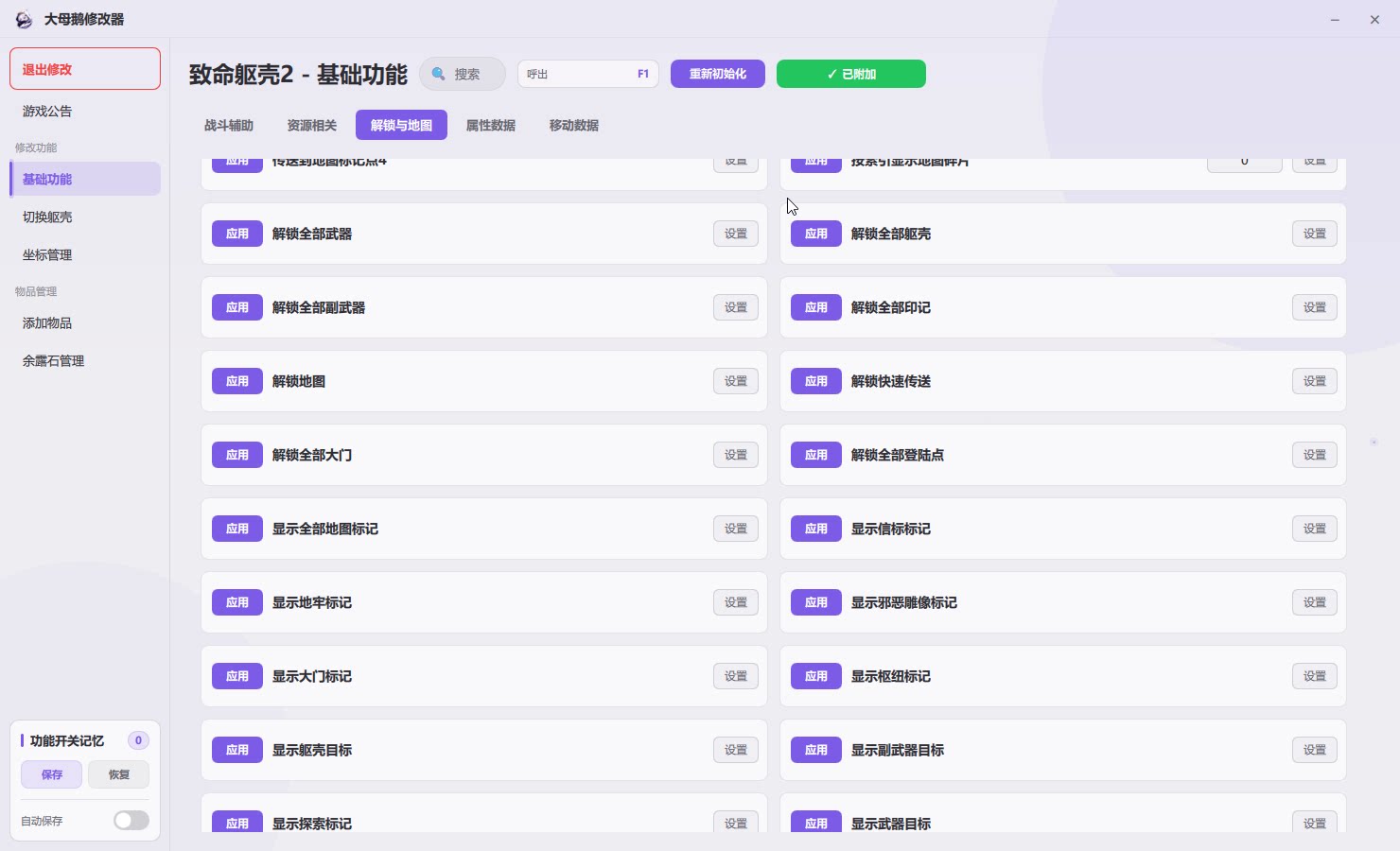The width and height of the screenshot is (1400, 851).
Task: Open settings for 解锁全部躯壳
Action: pos(1315,234)
